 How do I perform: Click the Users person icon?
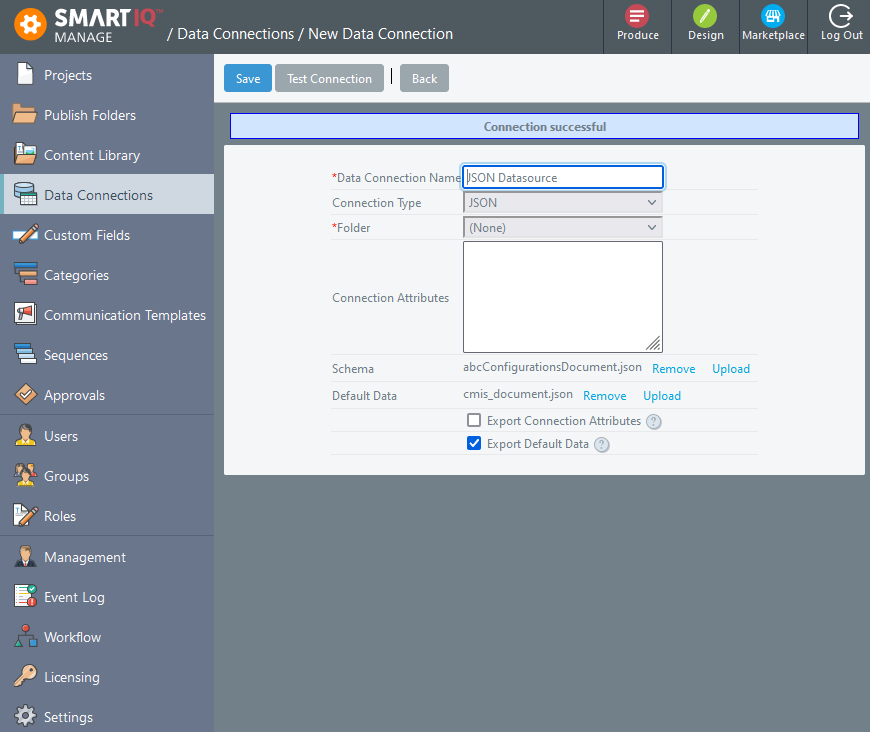coord(25,435)
